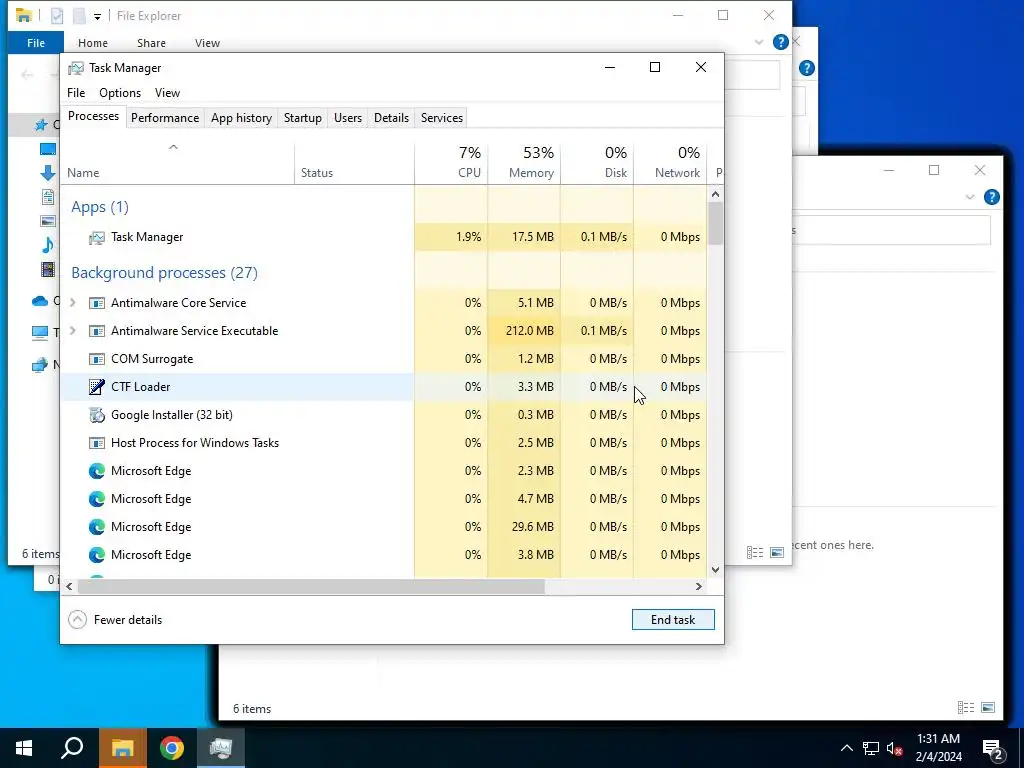Viewport: 1024px width, 768px height.
Task: Switch to the Startup tab
Action: (302, 118)
